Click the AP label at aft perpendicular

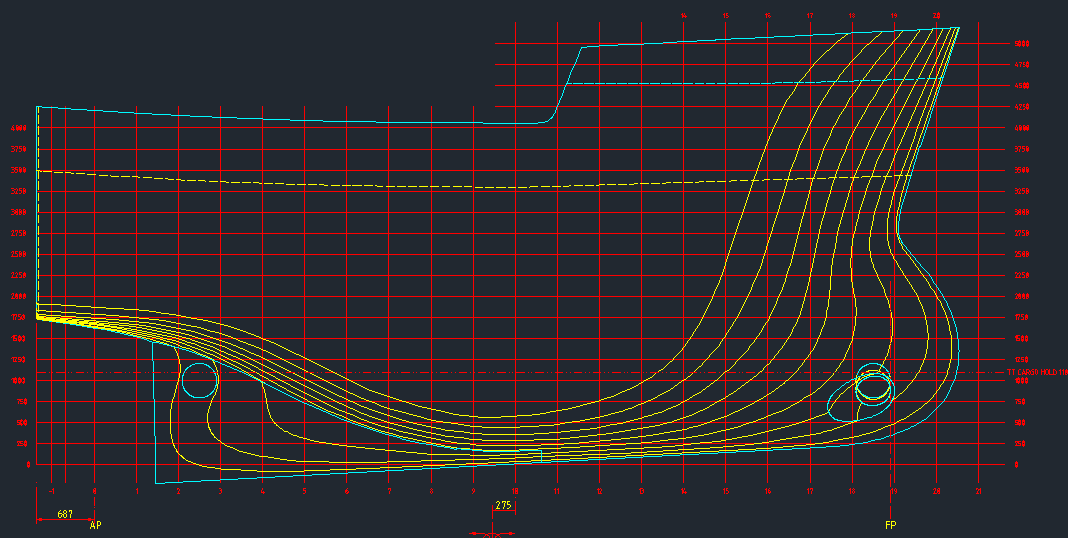[95, 525]
